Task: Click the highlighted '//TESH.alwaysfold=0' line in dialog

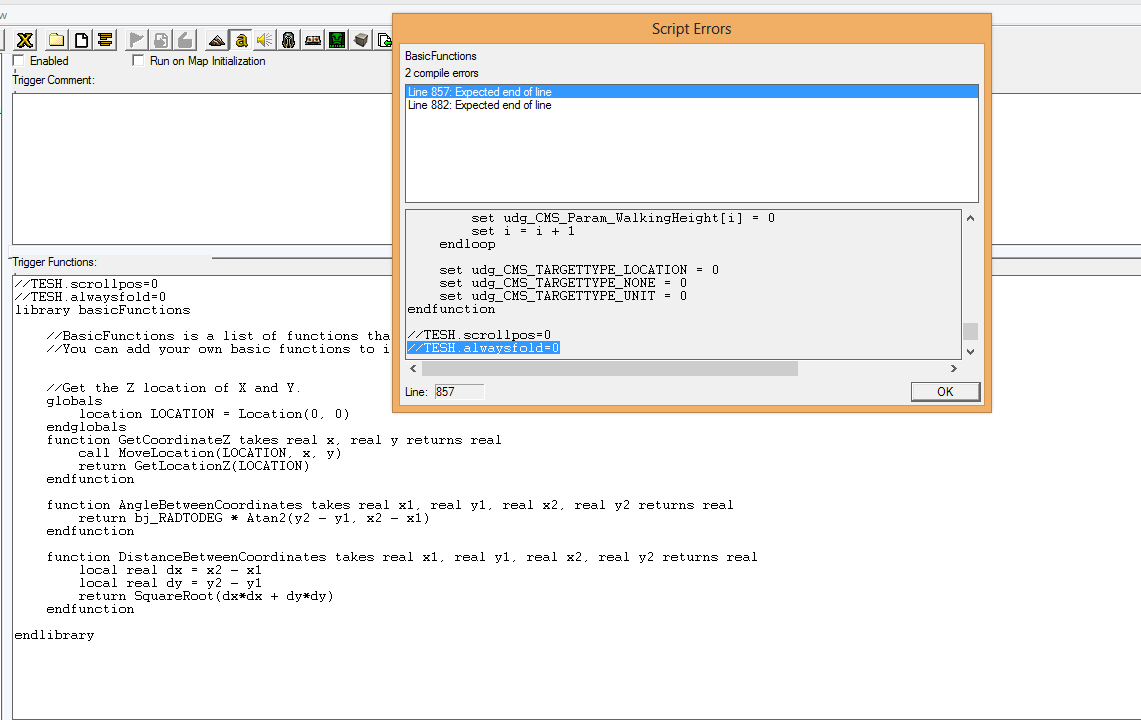Action: click(x=483, y=348)
